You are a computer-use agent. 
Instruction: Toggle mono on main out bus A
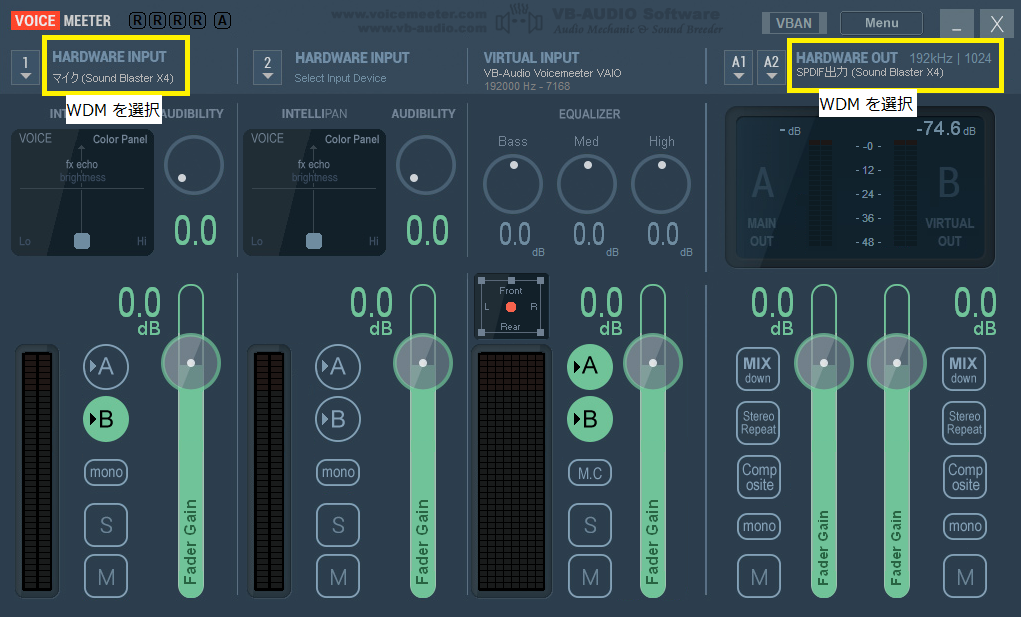(x=758, y=526)
